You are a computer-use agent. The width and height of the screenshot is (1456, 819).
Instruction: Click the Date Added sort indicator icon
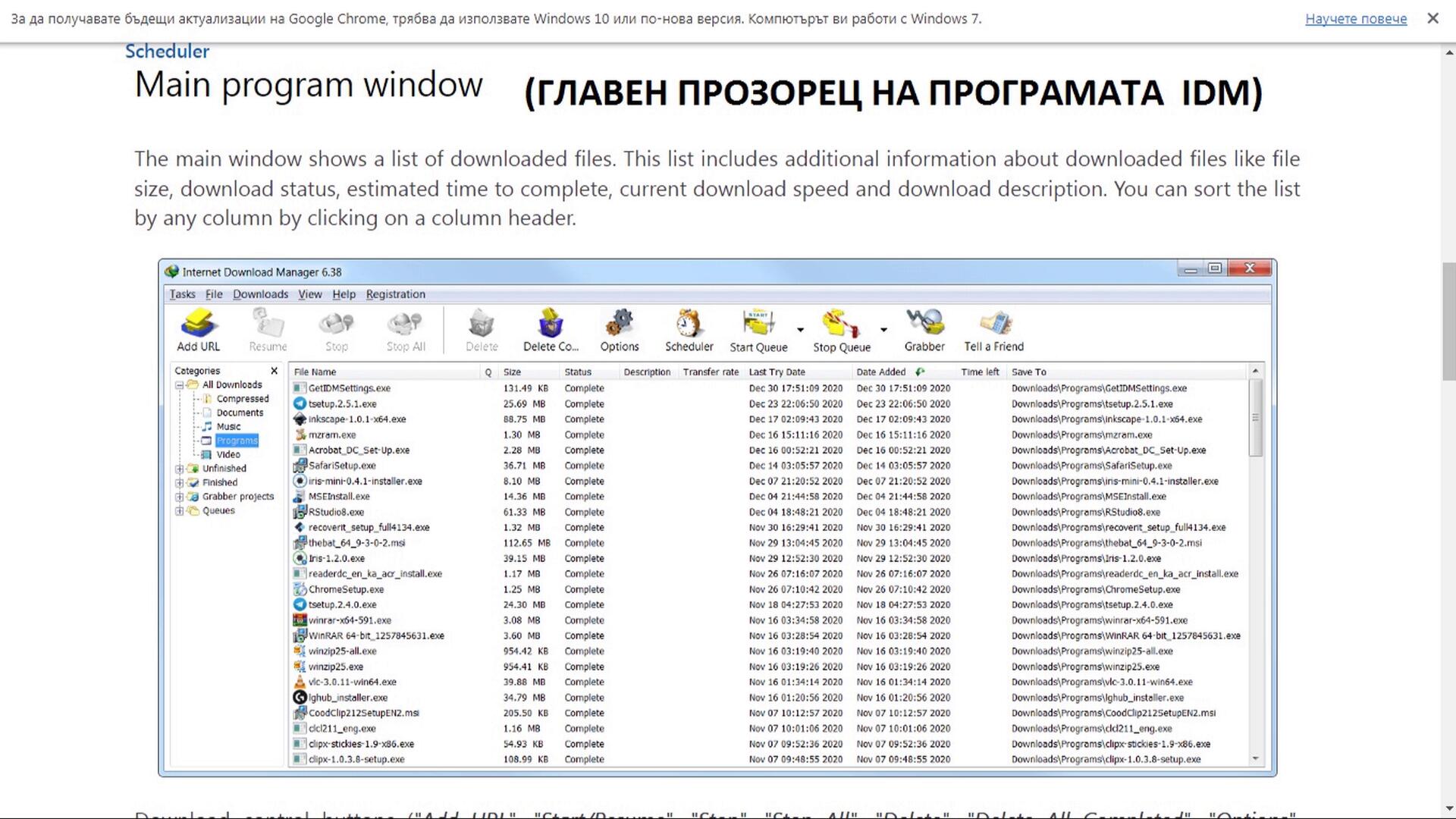click(920, 372)
